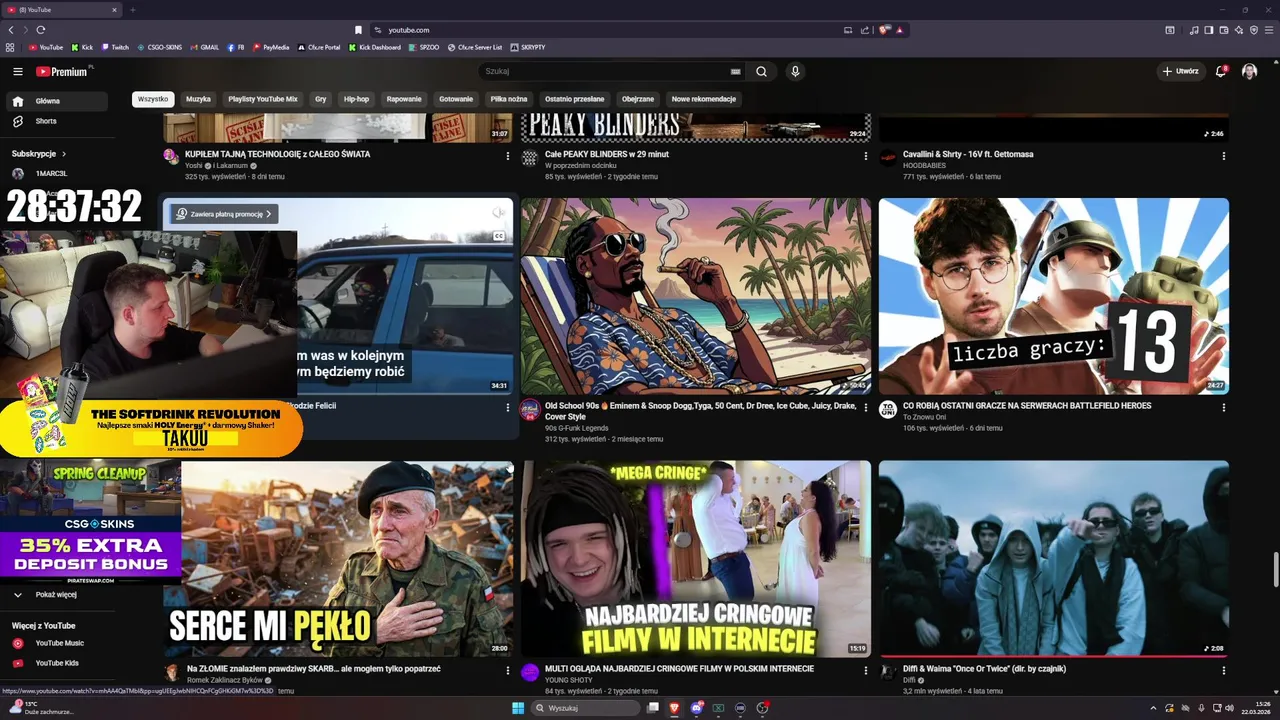Go to Główna in the sidebar
Screen dimensions: 1280x720
point(58,101)
